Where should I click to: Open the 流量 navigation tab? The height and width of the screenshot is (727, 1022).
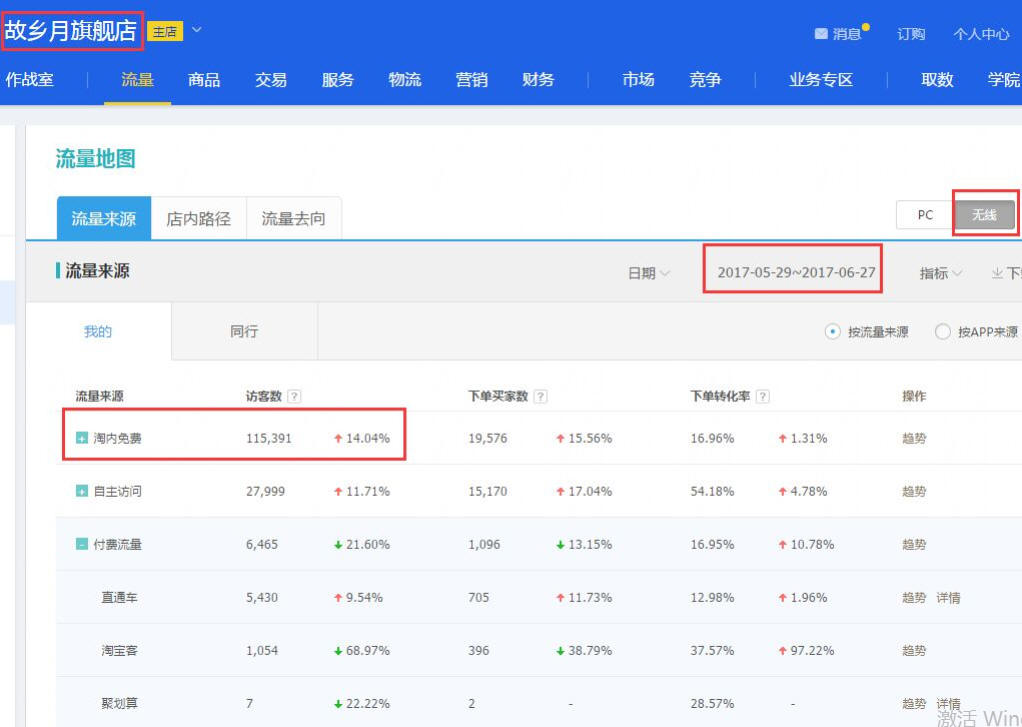pos(137,80)
